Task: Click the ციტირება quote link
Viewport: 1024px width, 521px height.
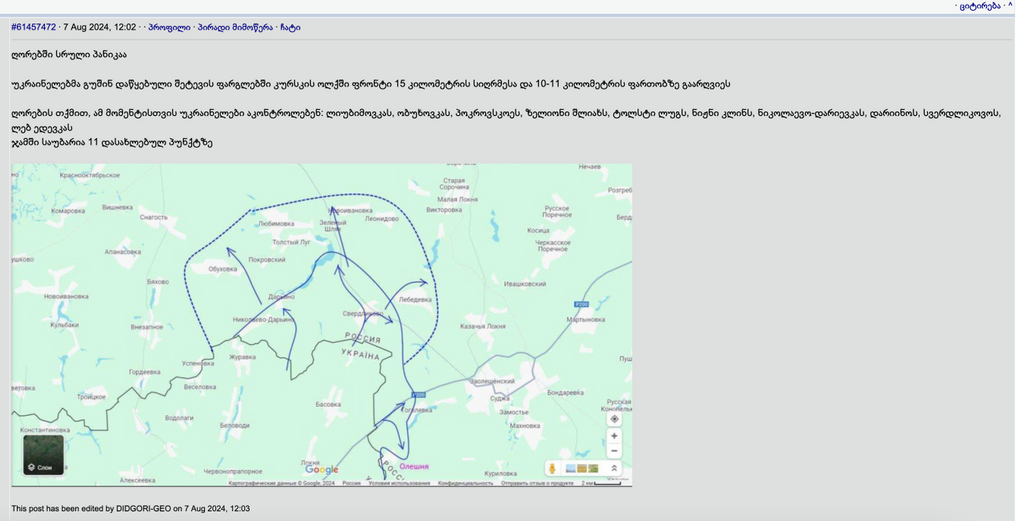Action: (980, 6)
